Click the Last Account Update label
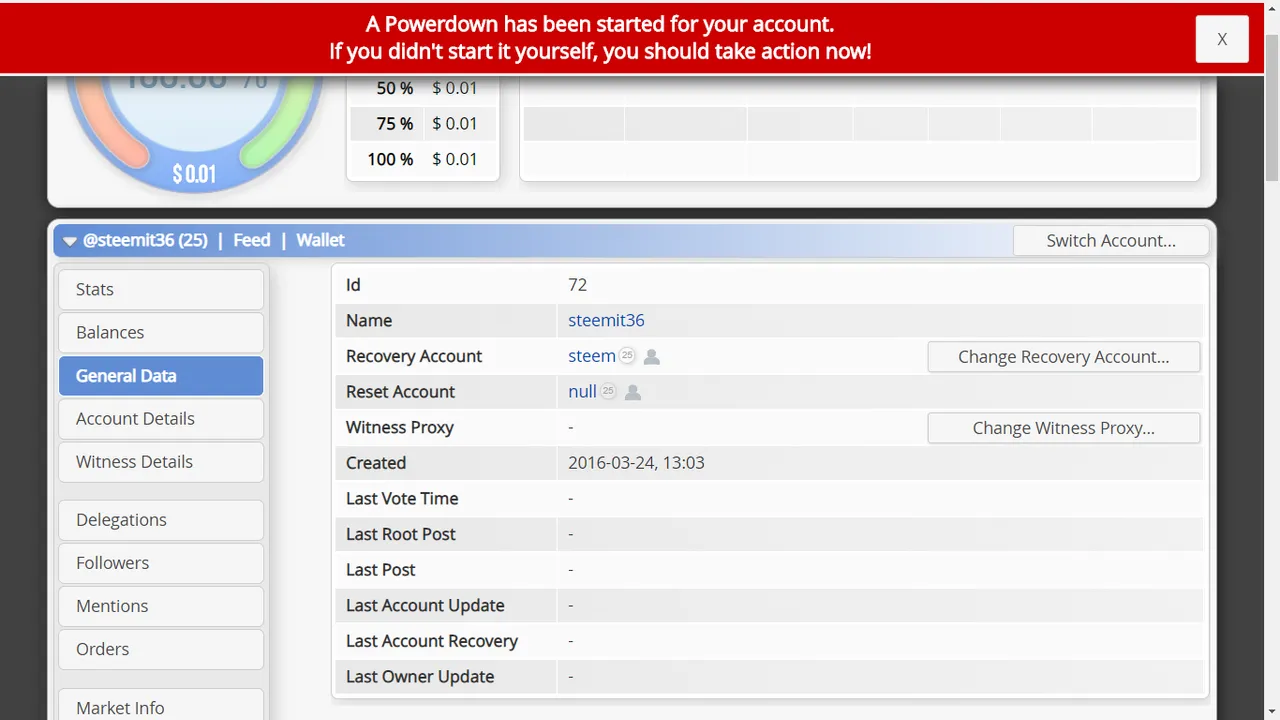Screen dimensions: 1280x720 [x=425, y=605]
